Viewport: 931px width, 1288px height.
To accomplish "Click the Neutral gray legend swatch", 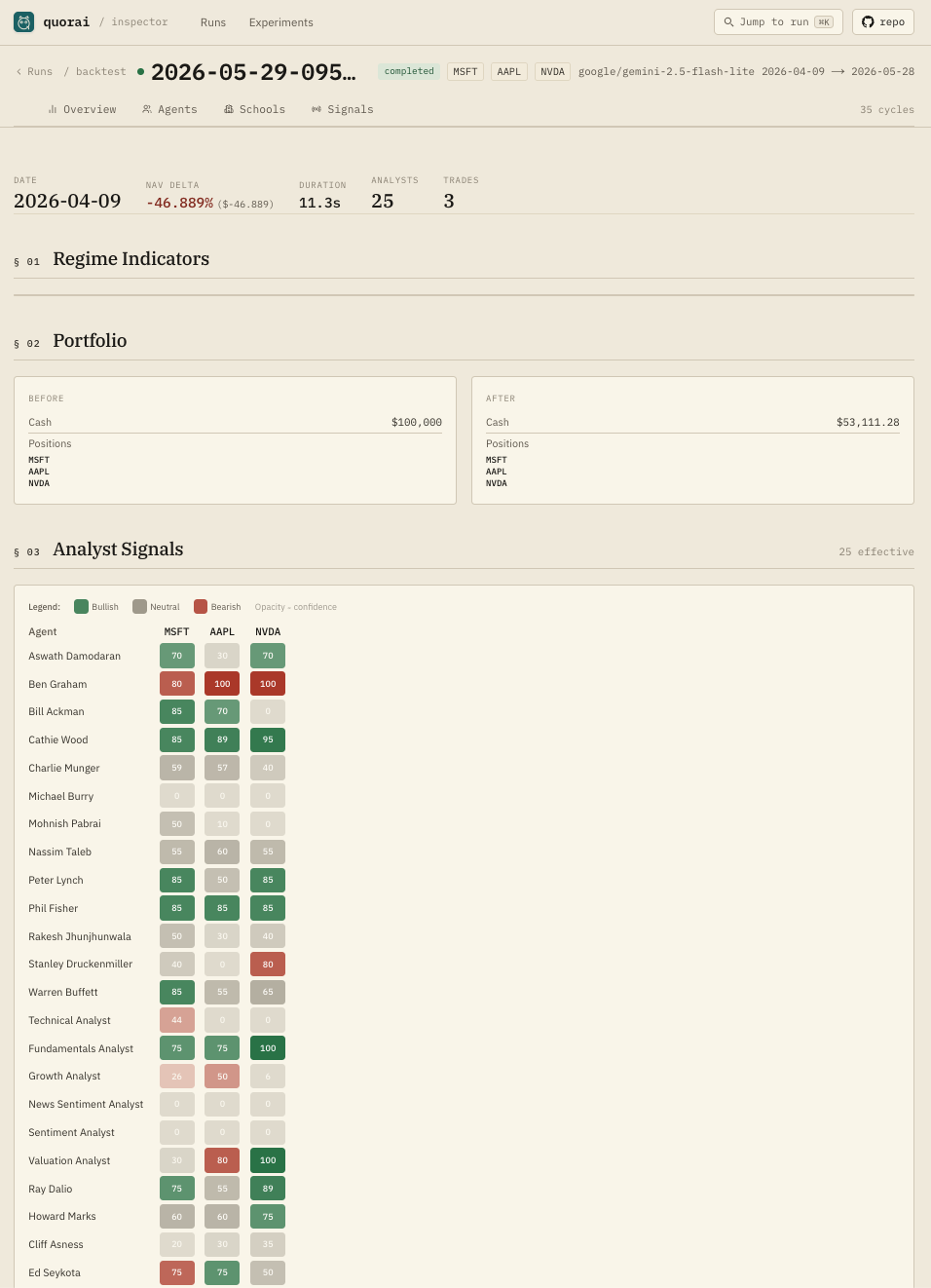I will [x=139, y=606].
